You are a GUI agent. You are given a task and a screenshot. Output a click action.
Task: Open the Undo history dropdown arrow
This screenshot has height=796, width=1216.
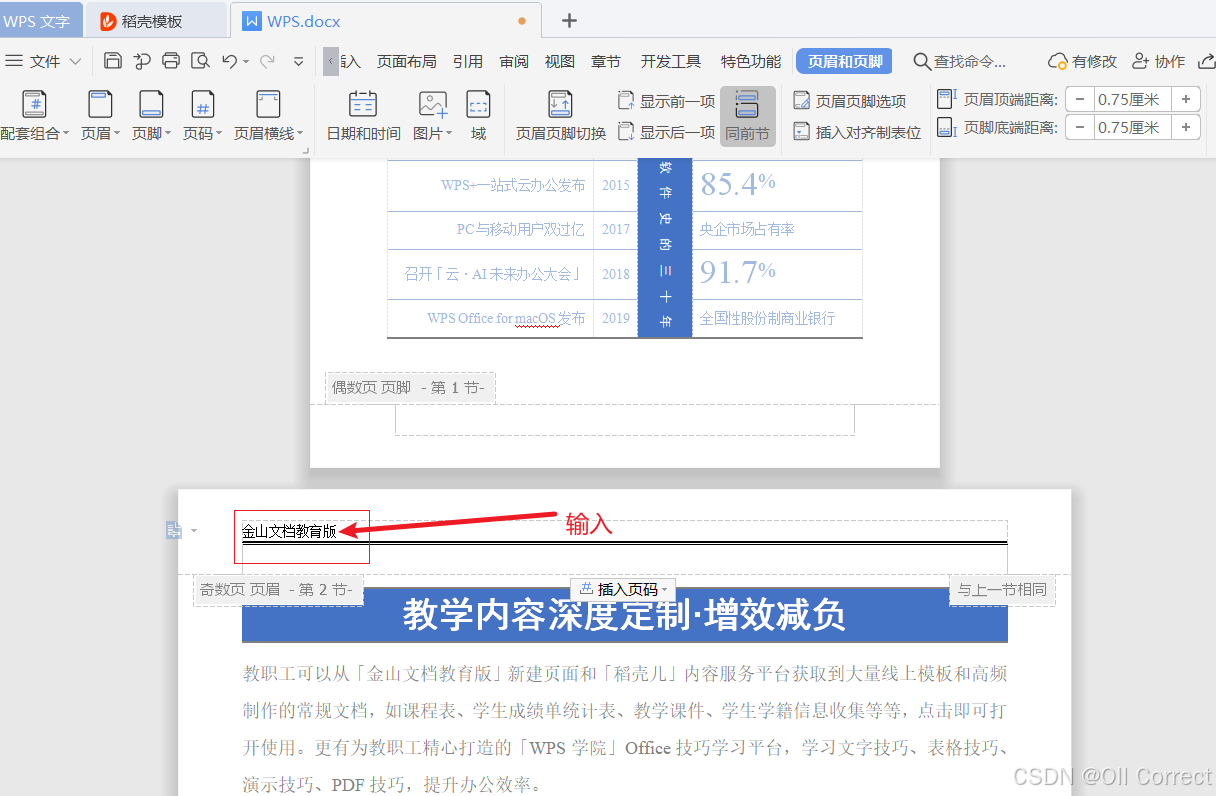246,62
